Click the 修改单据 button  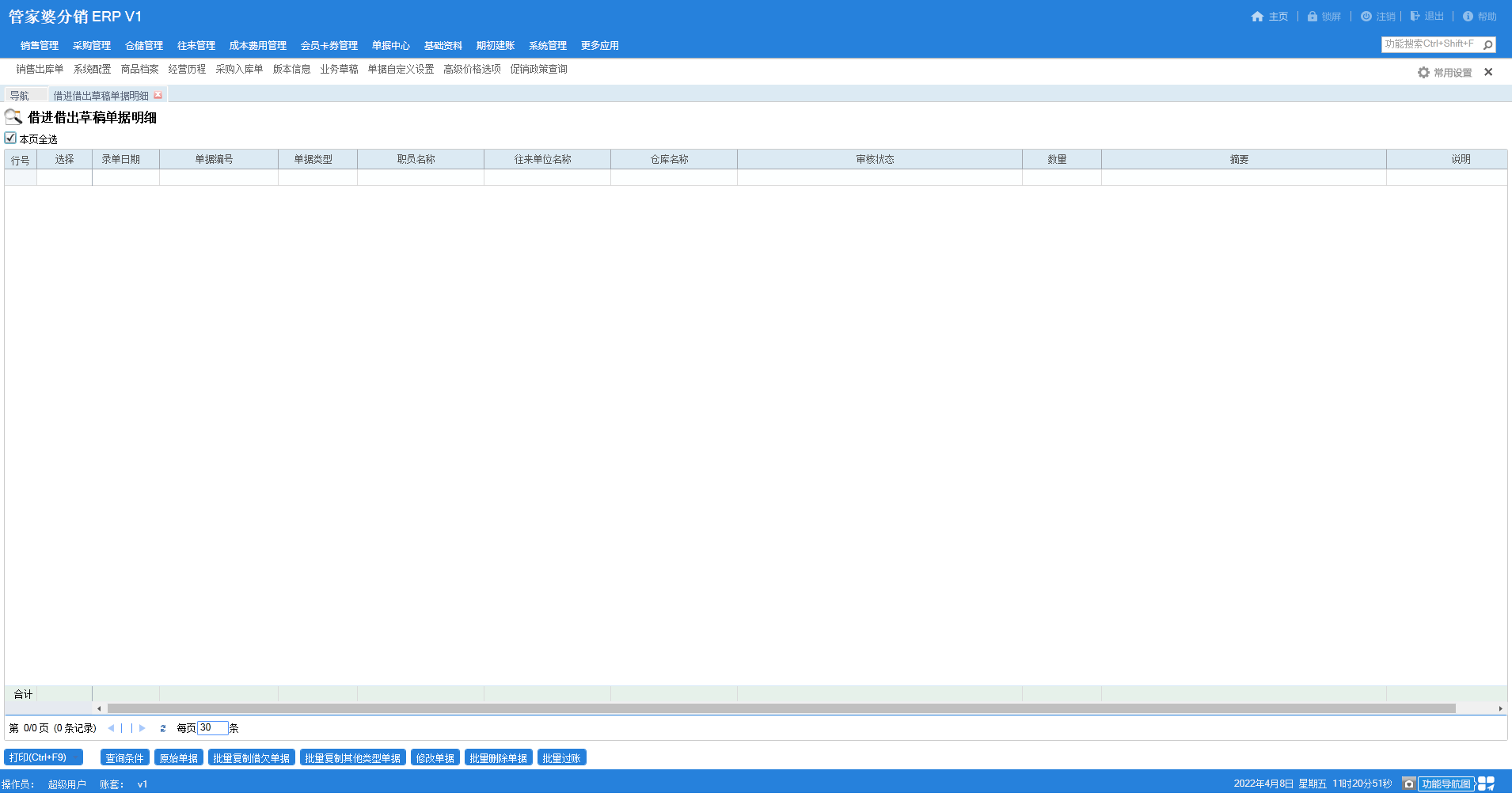[x=435, y=758]
